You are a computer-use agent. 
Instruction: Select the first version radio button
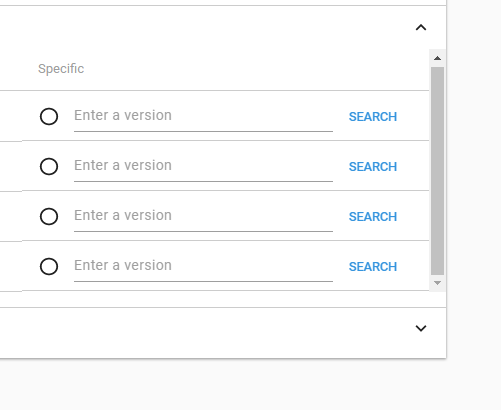coord(49,117)
